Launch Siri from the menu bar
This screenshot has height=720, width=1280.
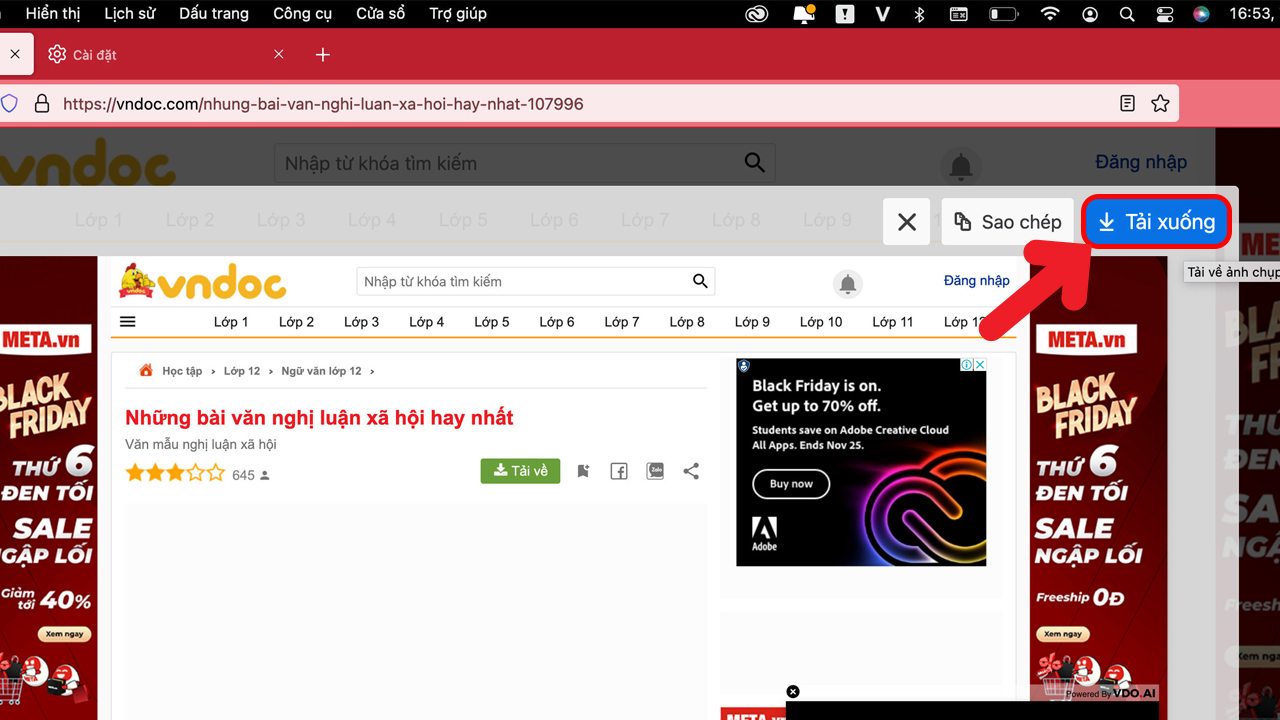1201,14
